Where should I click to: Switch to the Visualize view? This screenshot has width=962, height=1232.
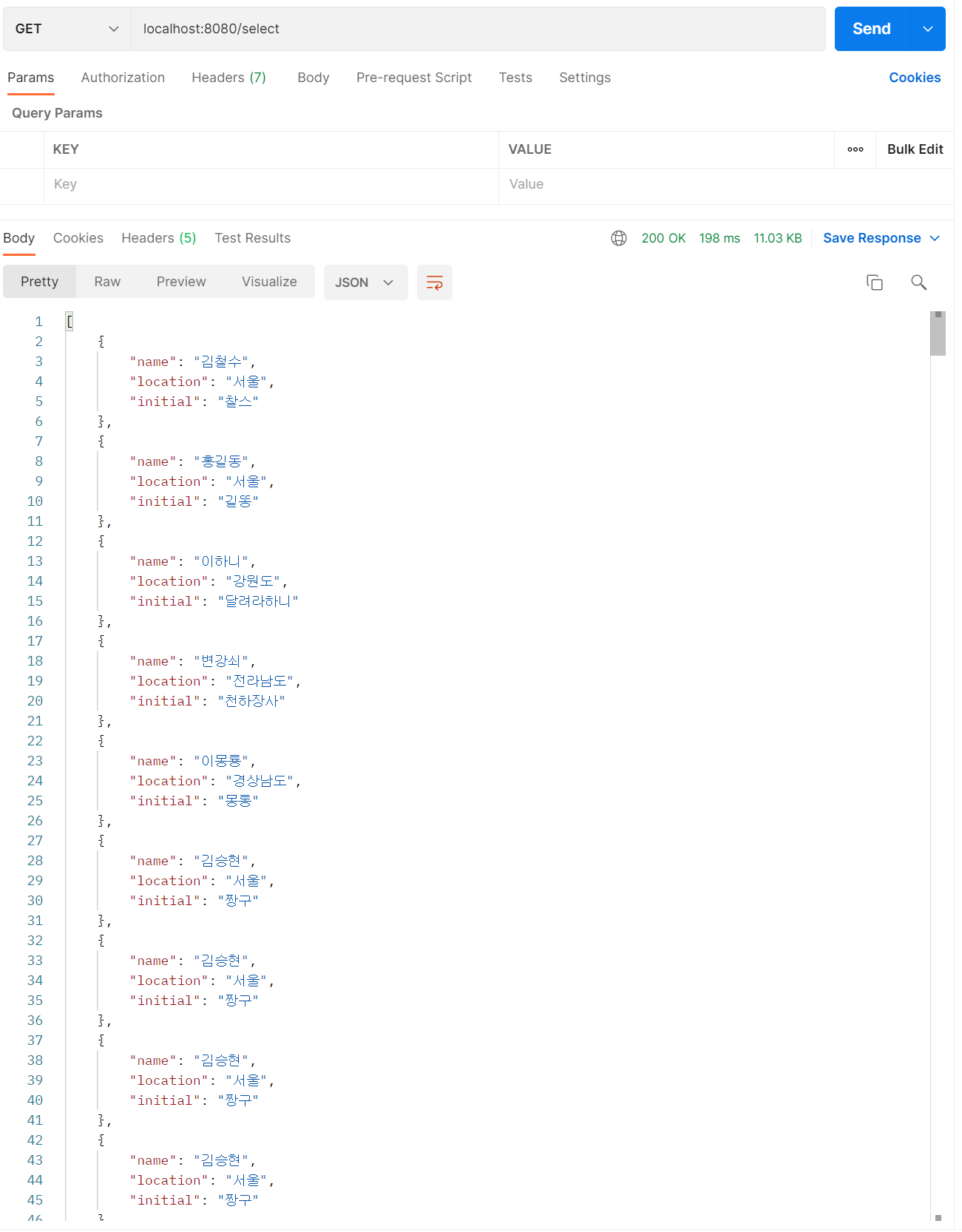click(269, 282)
